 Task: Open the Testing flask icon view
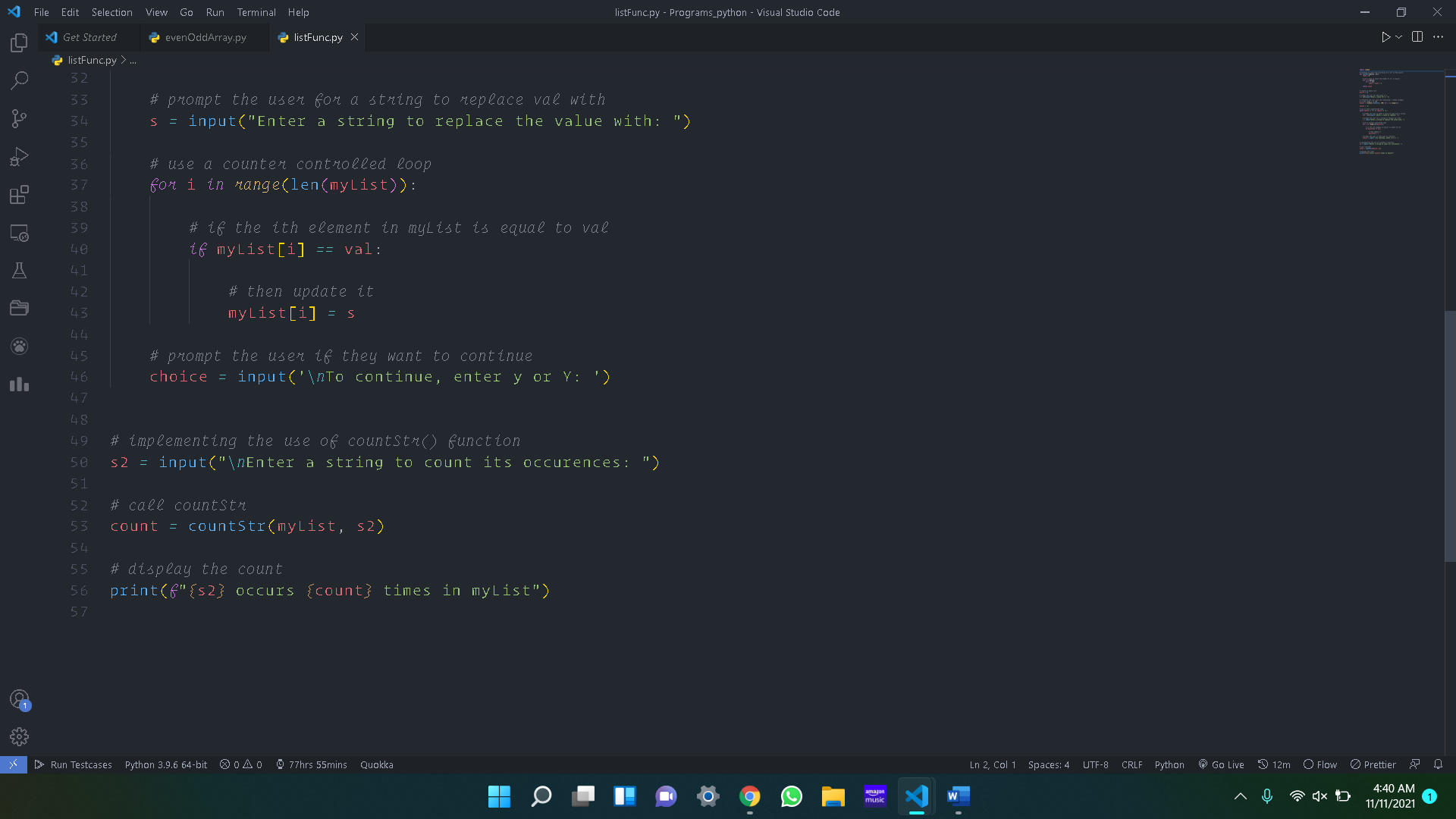point(19,271)
